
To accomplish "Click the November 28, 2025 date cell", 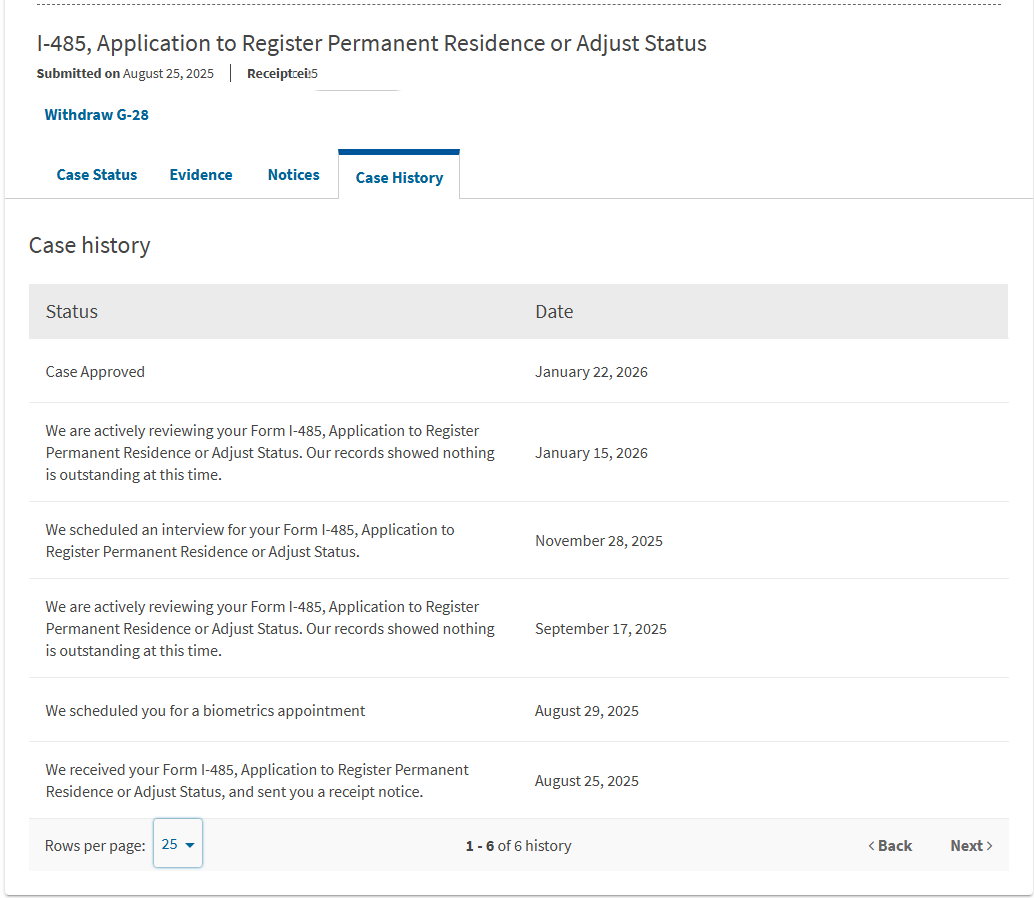I will 599,541.
